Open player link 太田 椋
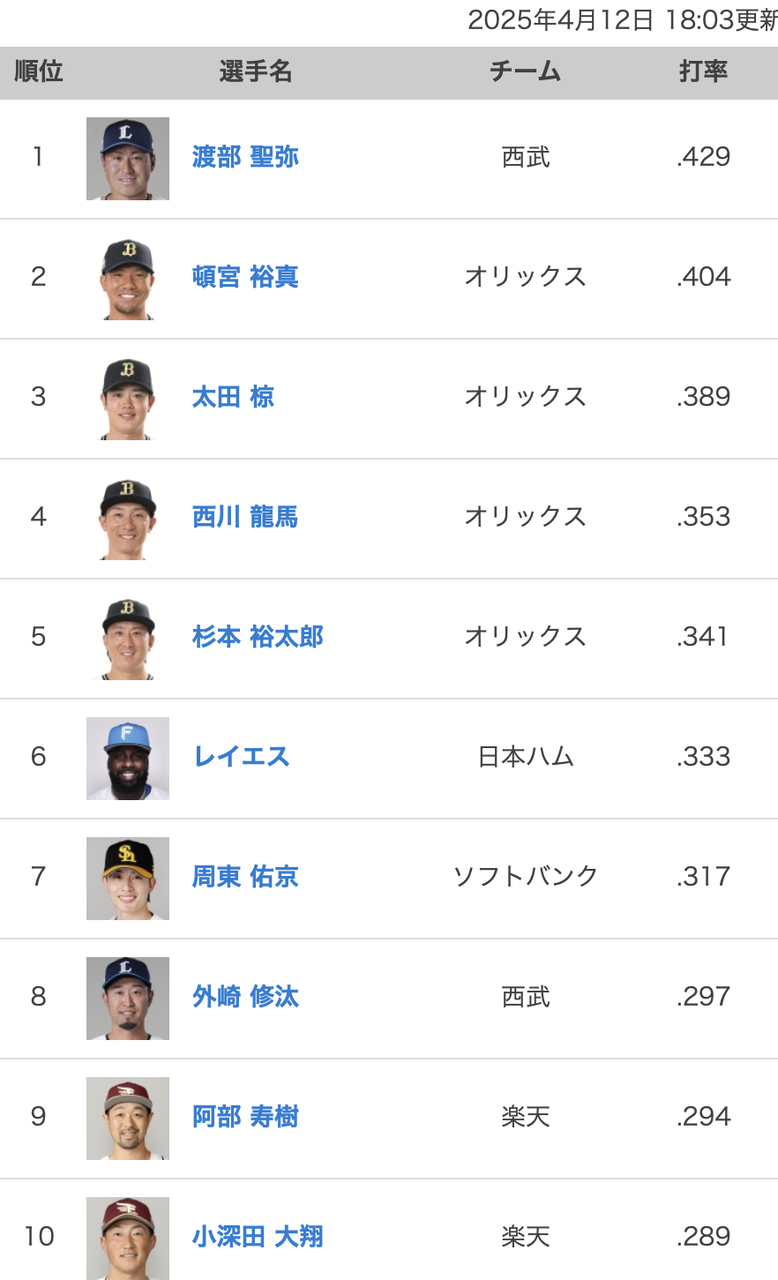This screenshot has height=1280, width=778. coord(233,397)
